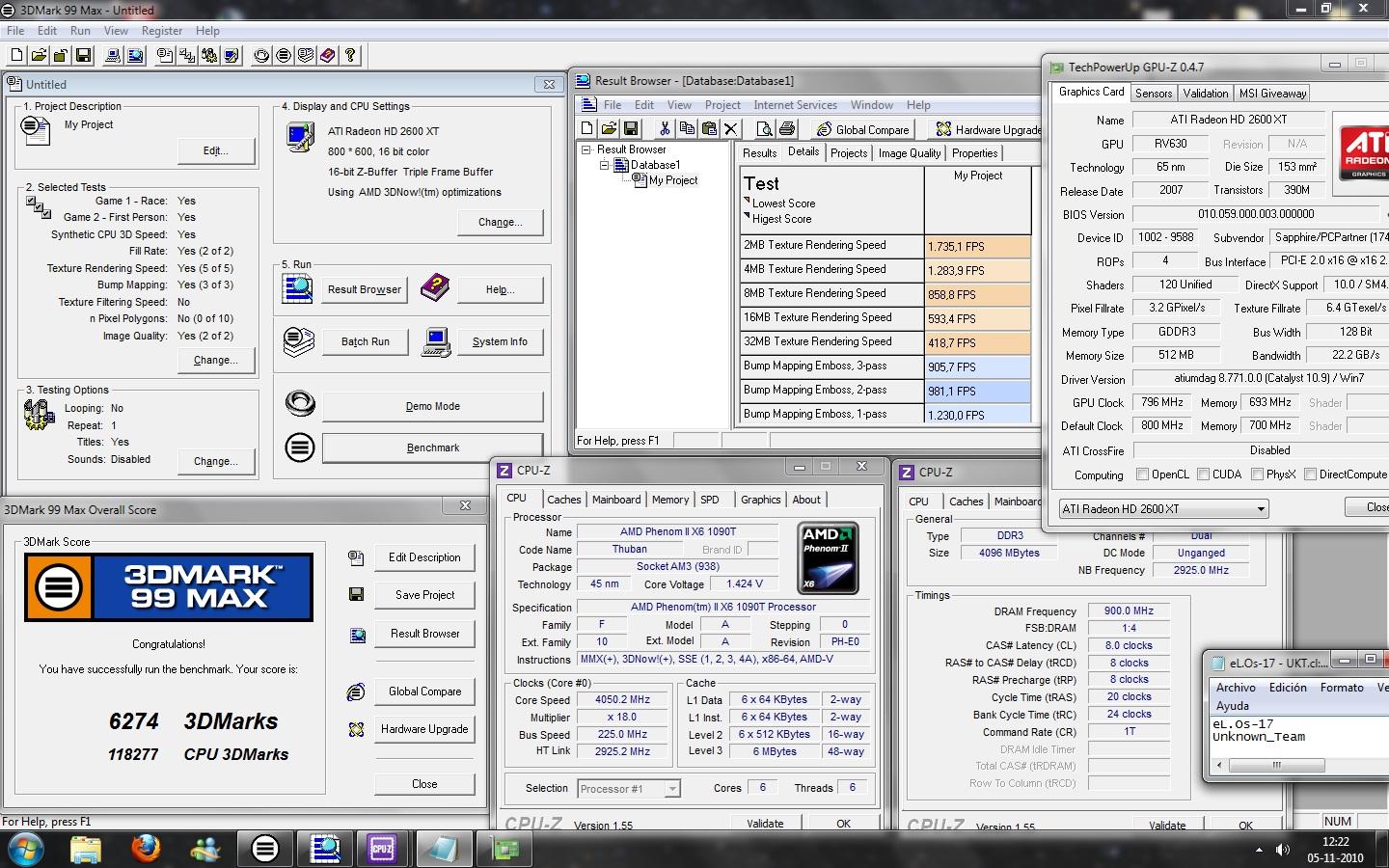Click the Close button in score dialog
The image size is (1389, 868).
coord(424,784)
